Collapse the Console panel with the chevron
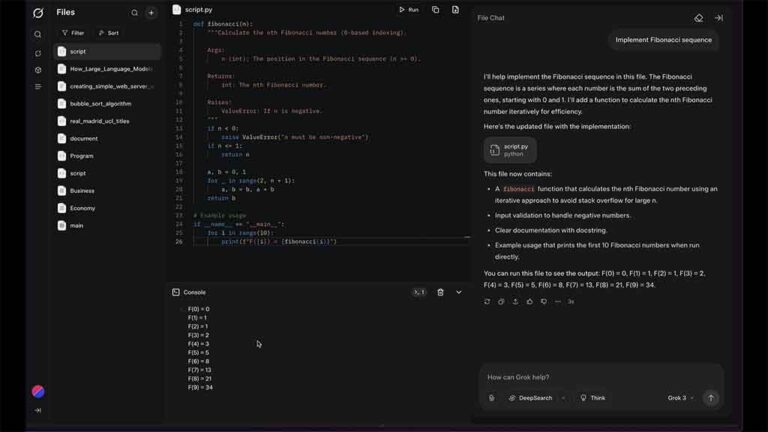The width and height of the screenshot is (768, 432). (x=459, y=292)
